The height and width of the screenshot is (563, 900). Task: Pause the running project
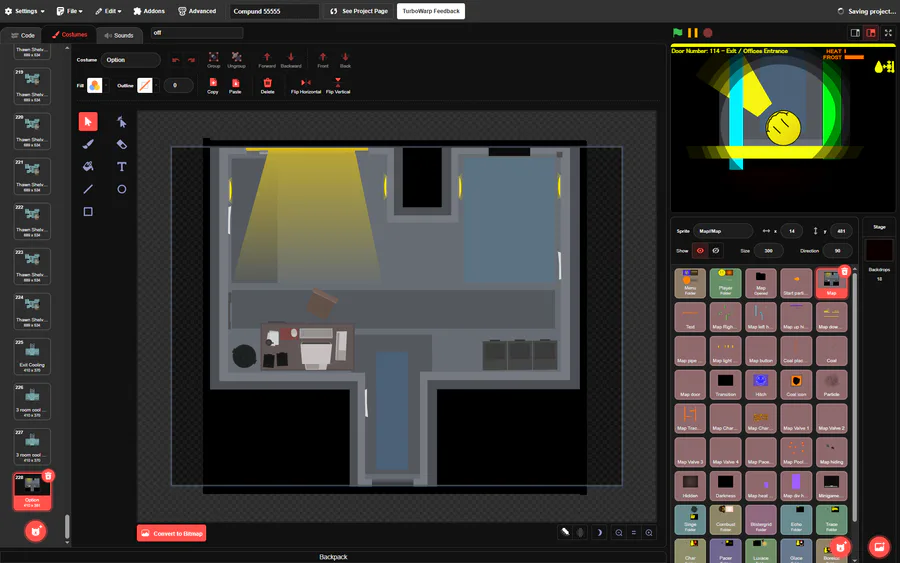(x=693, y=33)
